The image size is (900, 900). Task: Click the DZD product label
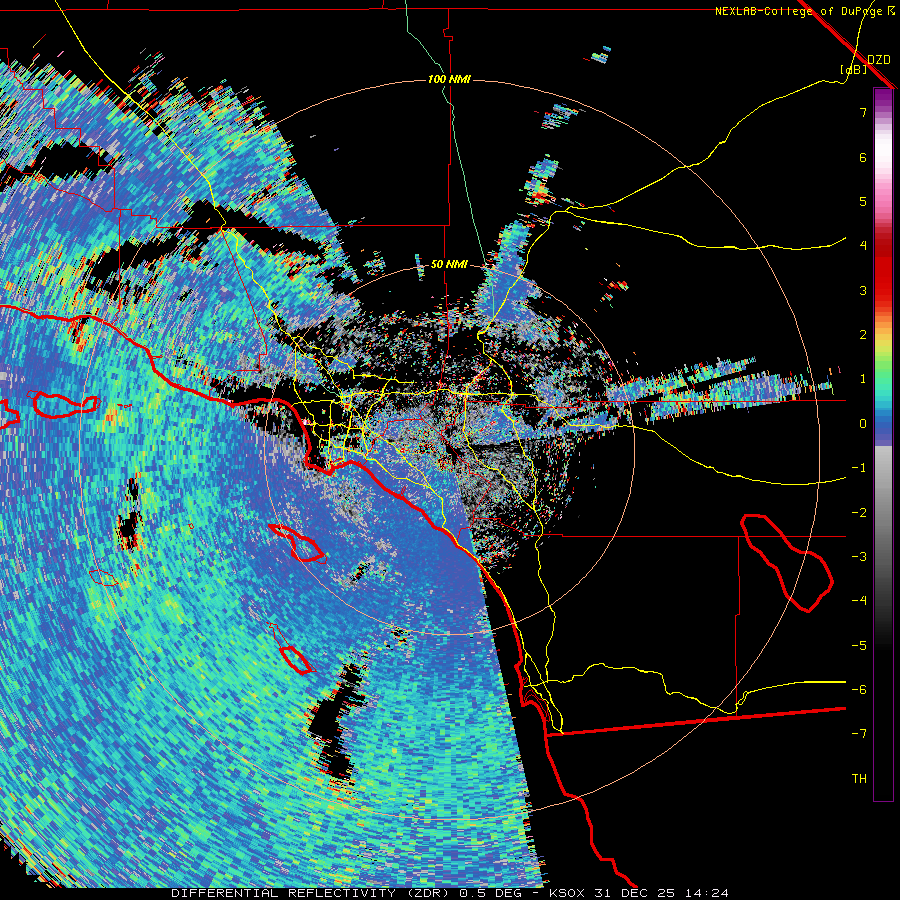coord(879,59)
